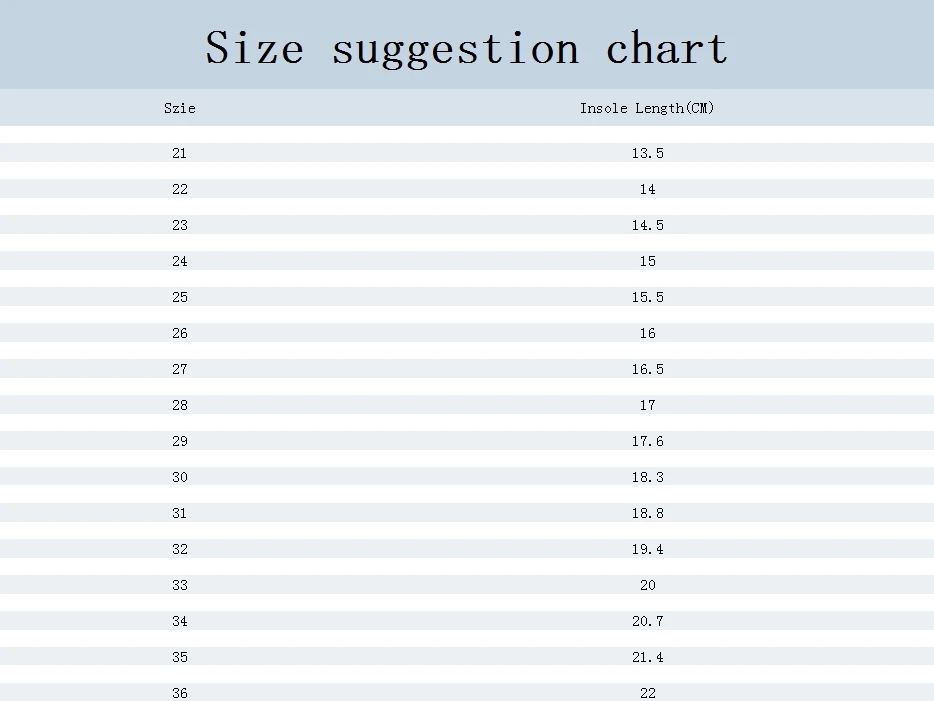This screenshot has width=934, height=701.
Task: Select the 'Insole Length(CM)' column header
Action: (647, 108)
